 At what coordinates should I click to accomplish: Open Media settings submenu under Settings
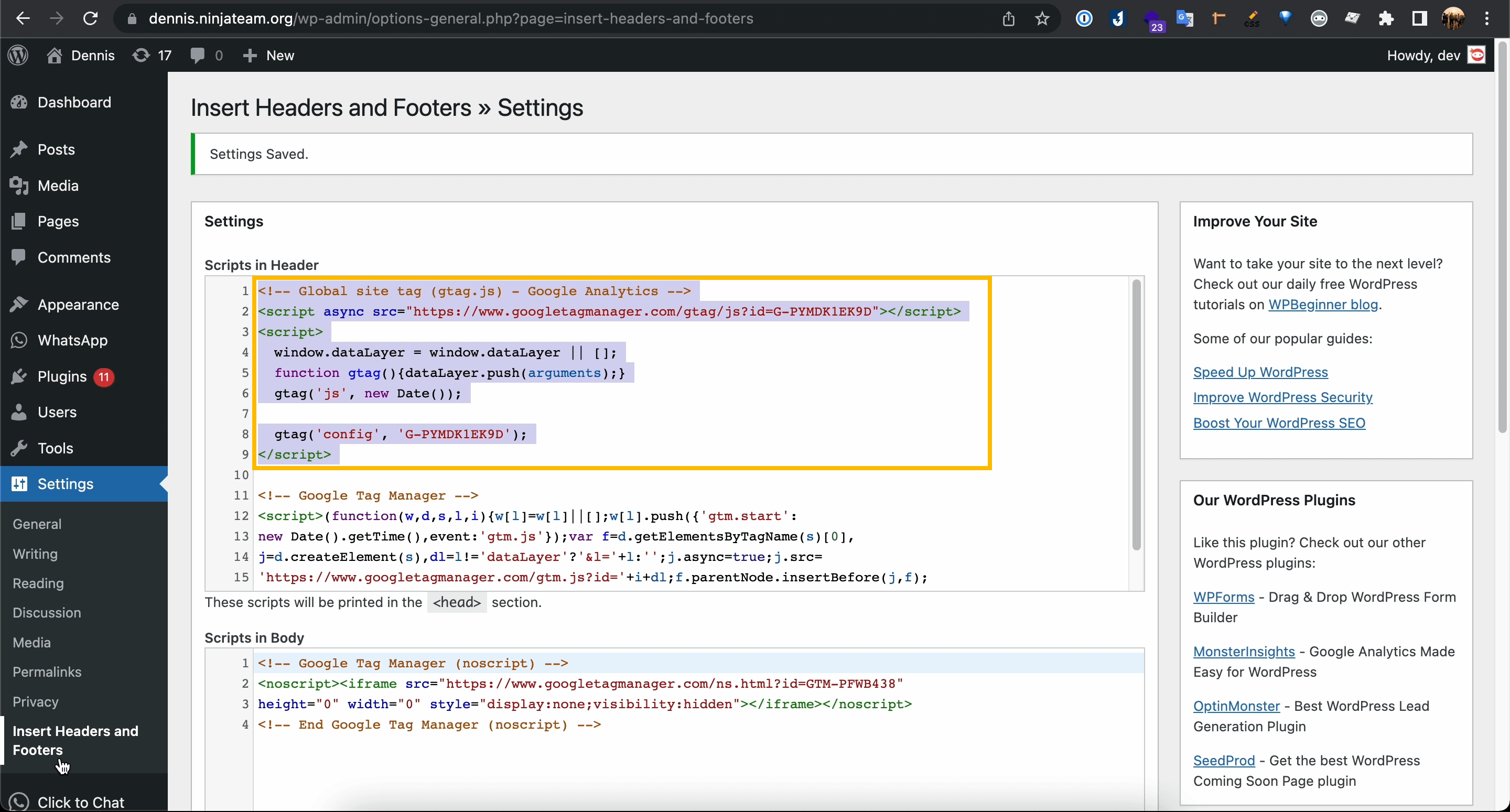tap(31, 643)
